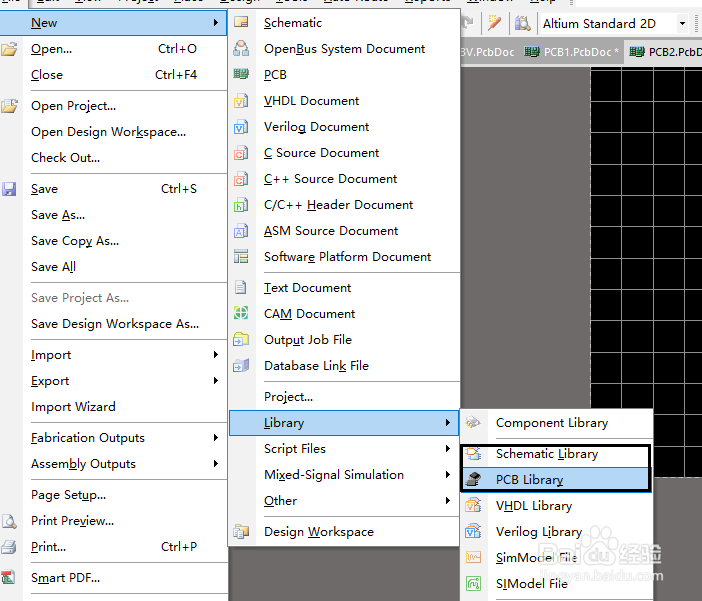This screenshot has height=601, width=702.
Task: Choose Open... from the File menu
Action: (x=114, y=48)
